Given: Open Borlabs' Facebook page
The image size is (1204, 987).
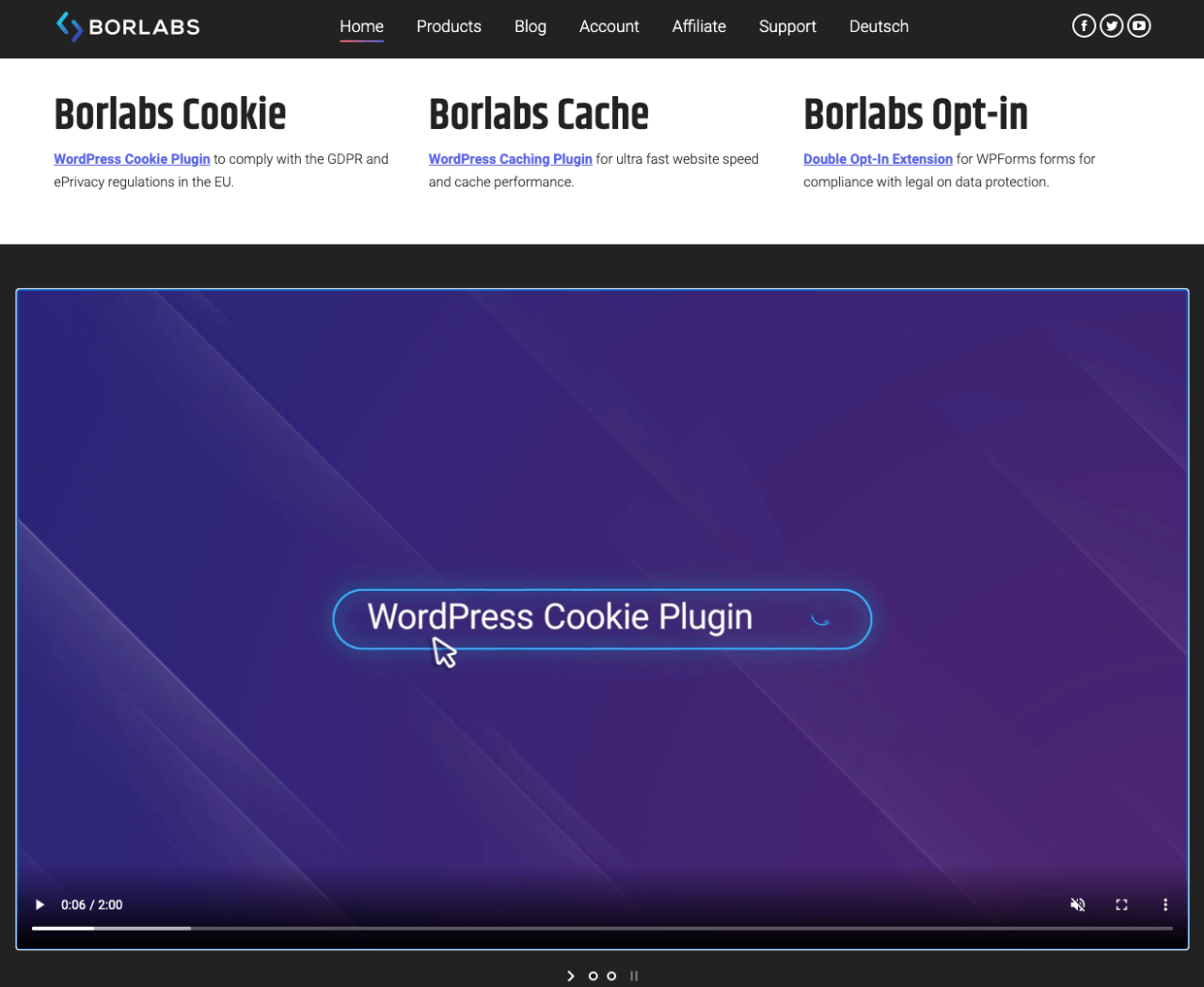Looking at the screenshot, I should (x=1084, y=25).
